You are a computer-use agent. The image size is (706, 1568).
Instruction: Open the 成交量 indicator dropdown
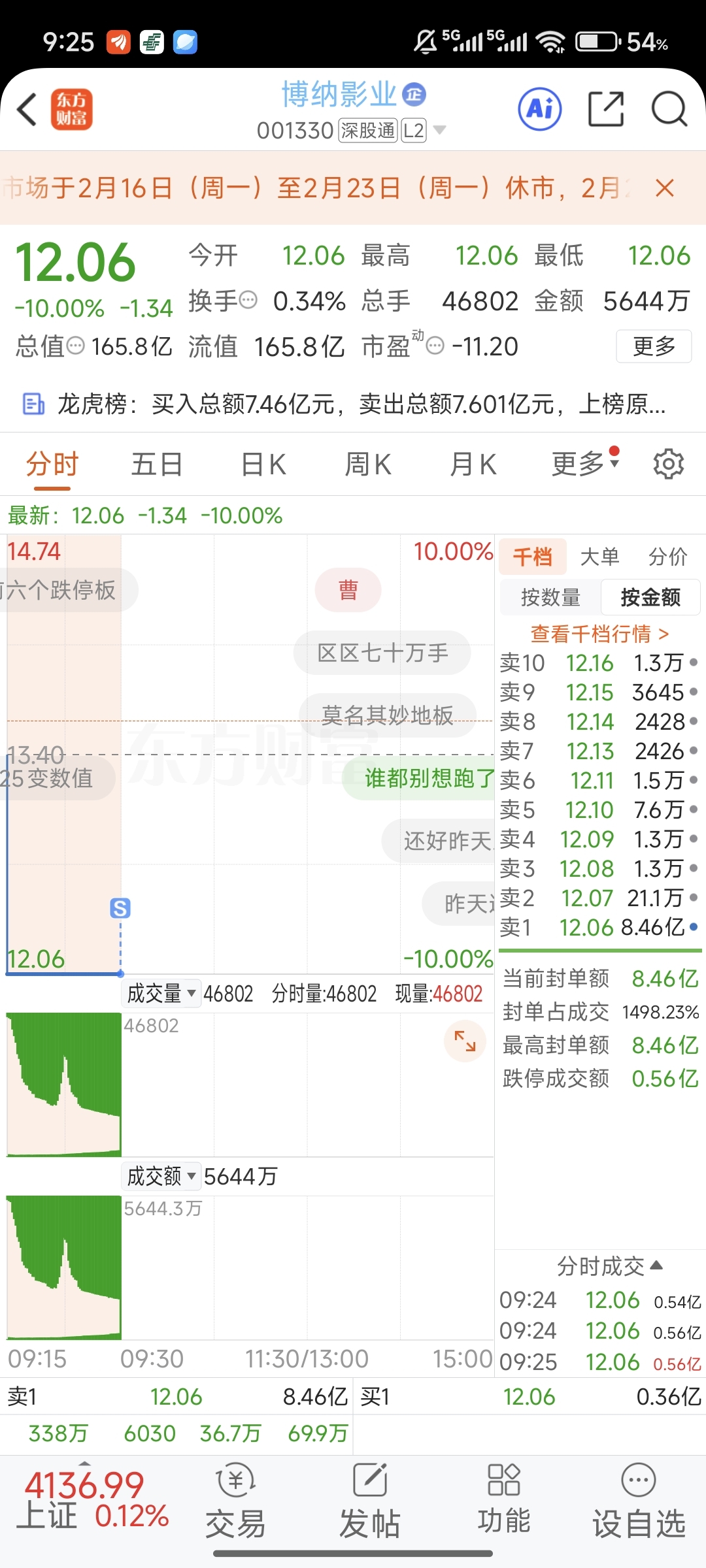coord(161,994)
